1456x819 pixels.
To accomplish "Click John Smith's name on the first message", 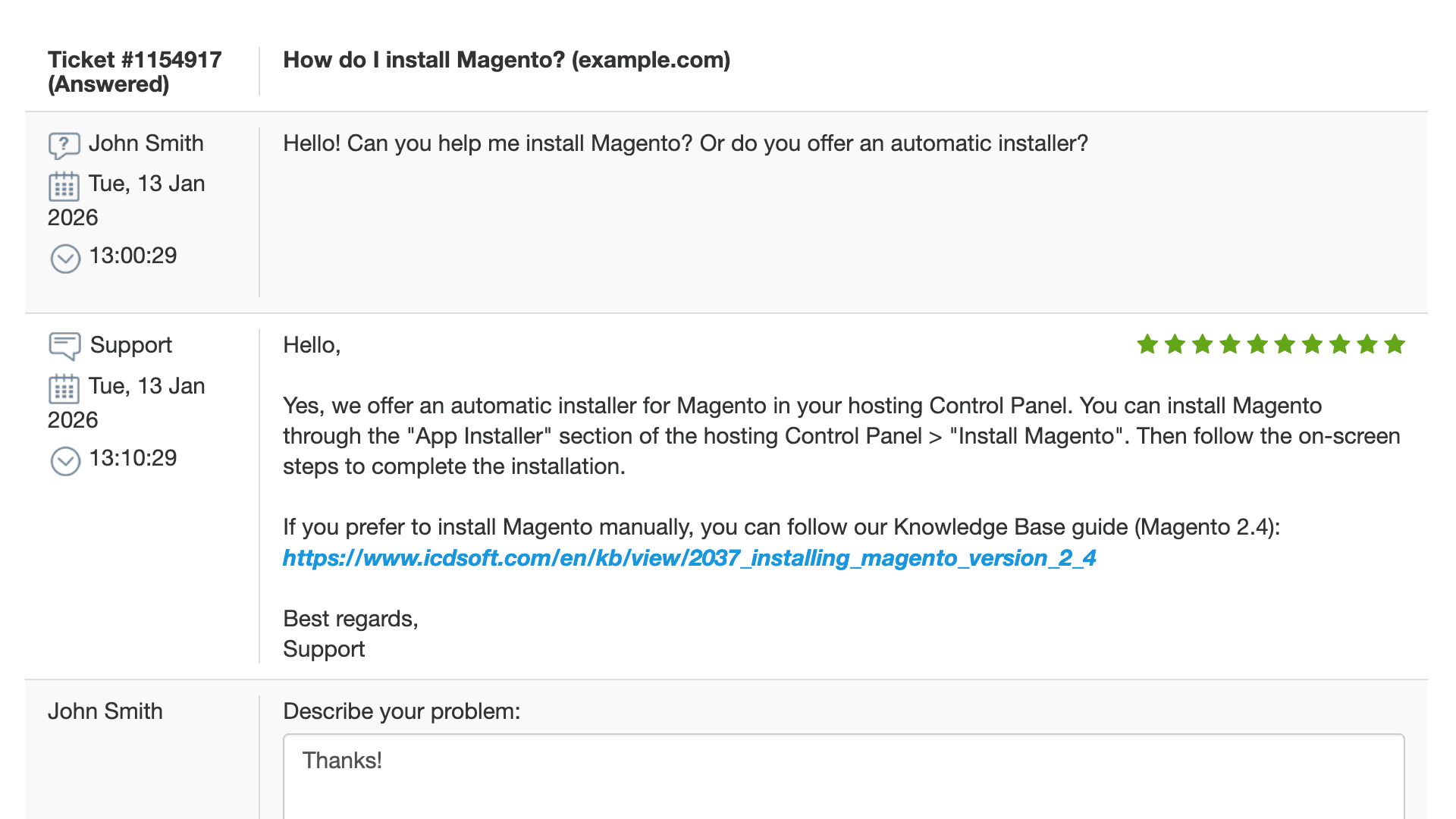I will click(x=146, y=143).
